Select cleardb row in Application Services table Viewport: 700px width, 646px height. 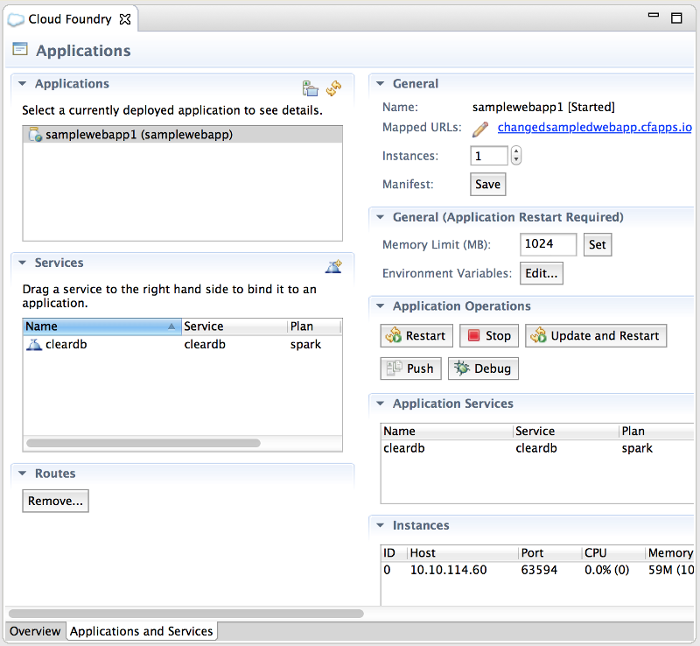[538, 448]
